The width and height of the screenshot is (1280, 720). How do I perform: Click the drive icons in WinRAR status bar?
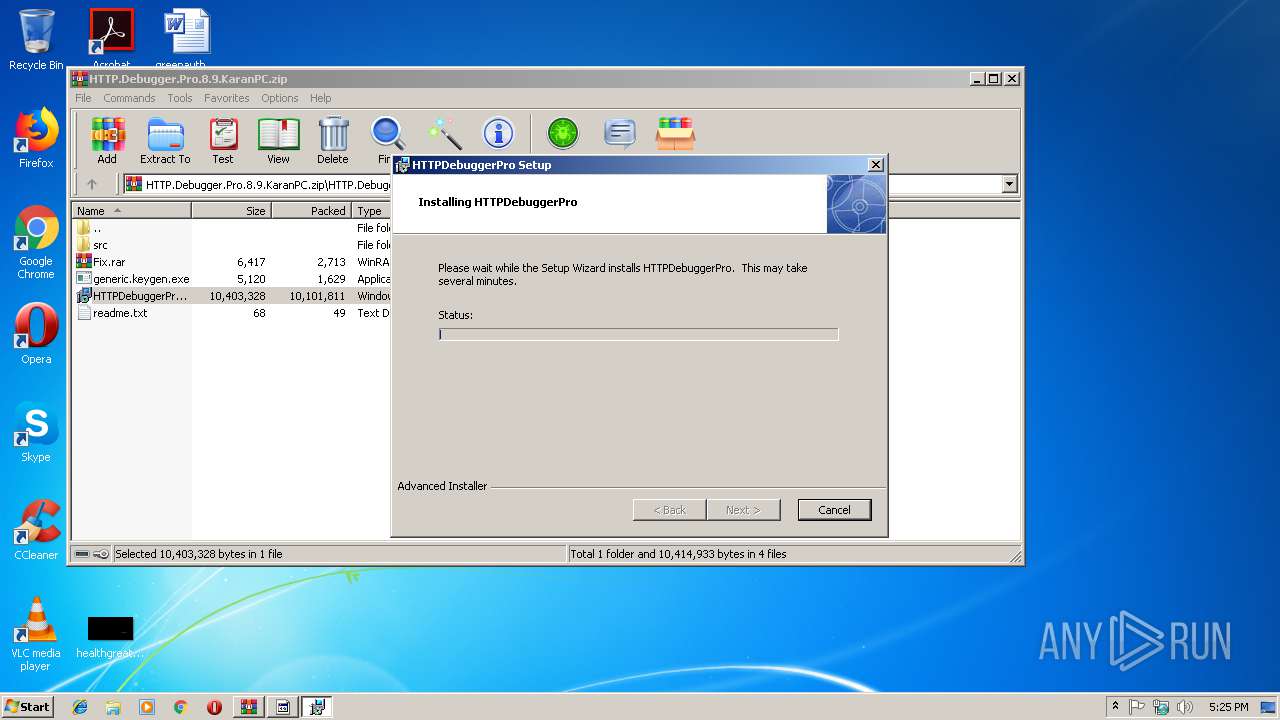[x=92, y=554]
